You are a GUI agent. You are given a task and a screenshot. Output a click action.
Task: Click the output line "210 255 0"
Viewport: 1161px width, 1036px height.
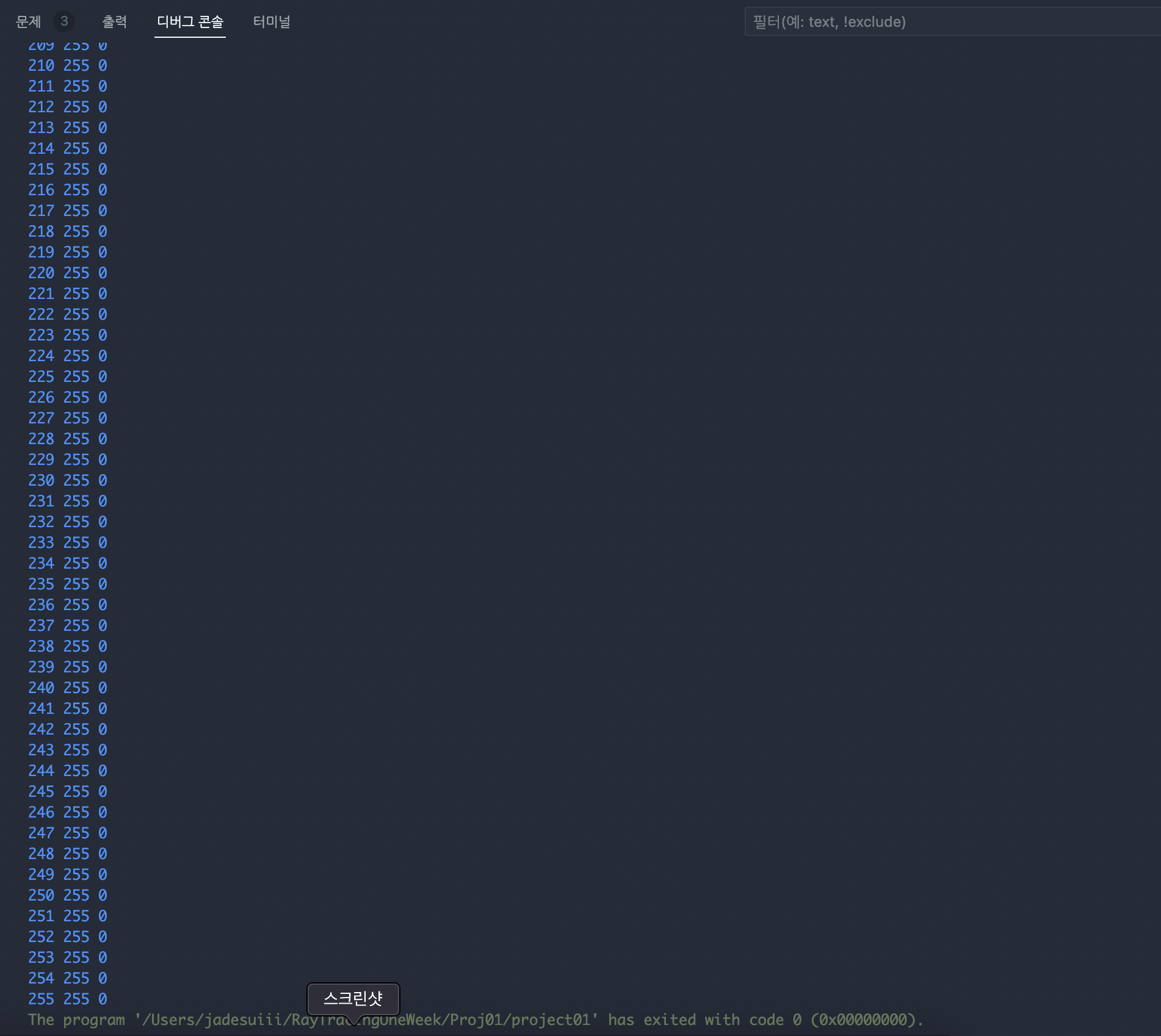pos(68,65)
